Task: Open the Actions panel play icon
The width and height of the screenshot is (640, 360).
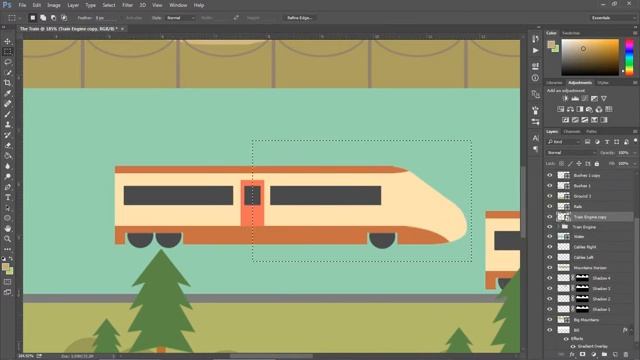Action: coord(536,51)
